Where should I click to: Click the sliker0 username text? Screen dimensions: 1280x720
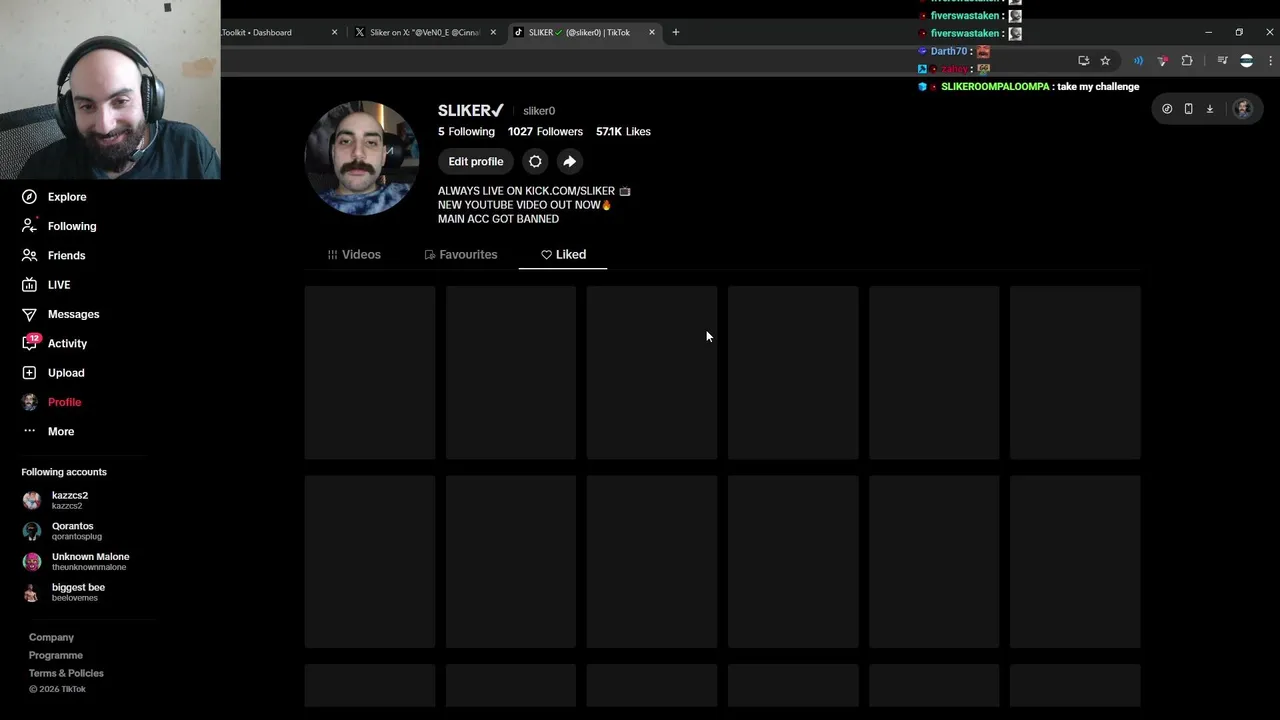(x=539, y=111)
